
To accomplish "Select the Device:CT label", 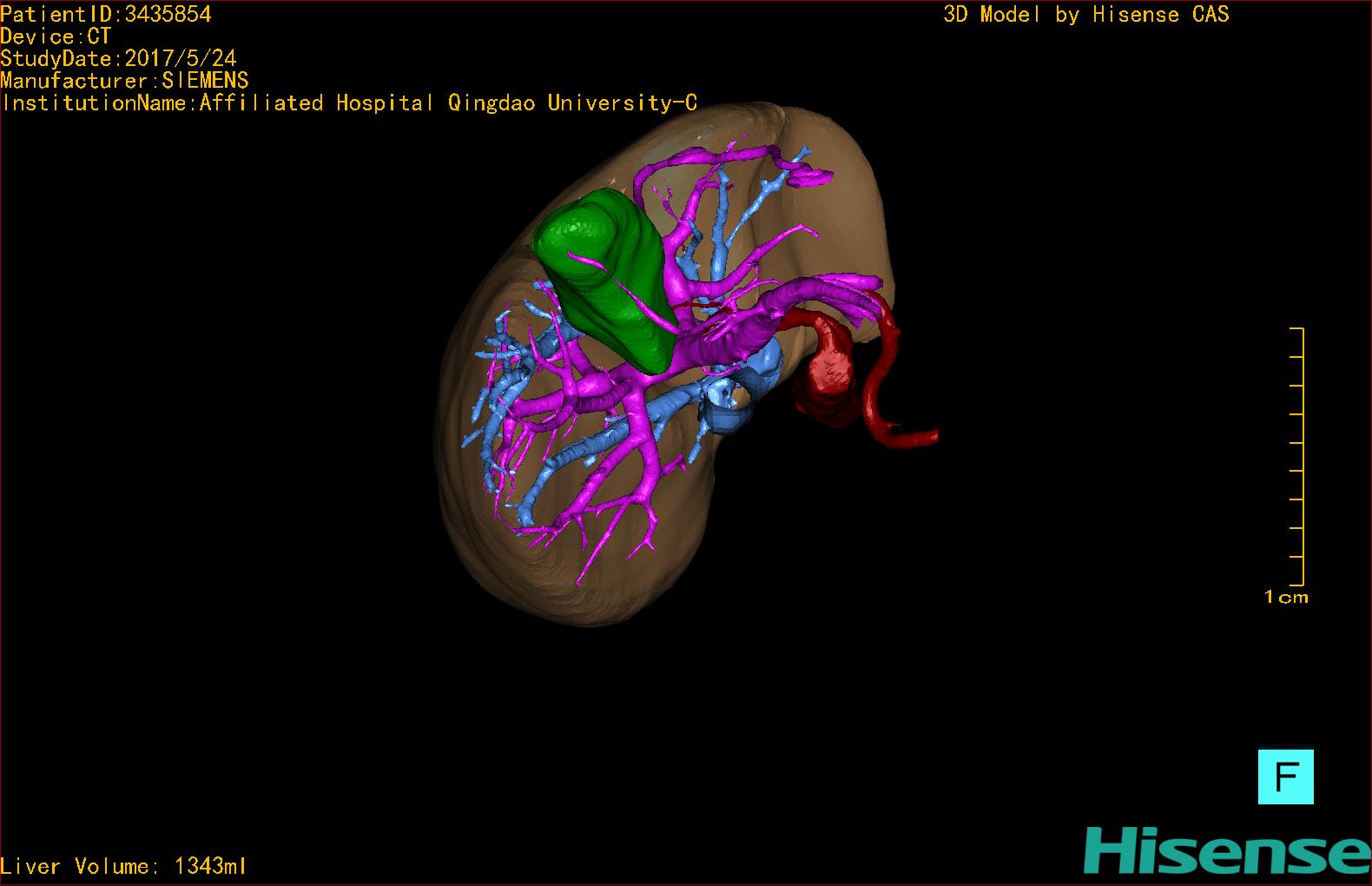I will pos(56,36).
